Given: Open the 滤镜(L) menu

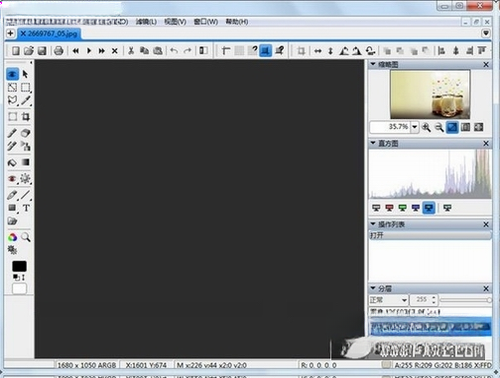Looking at the screenshot, I should click(x=146, y=22).
